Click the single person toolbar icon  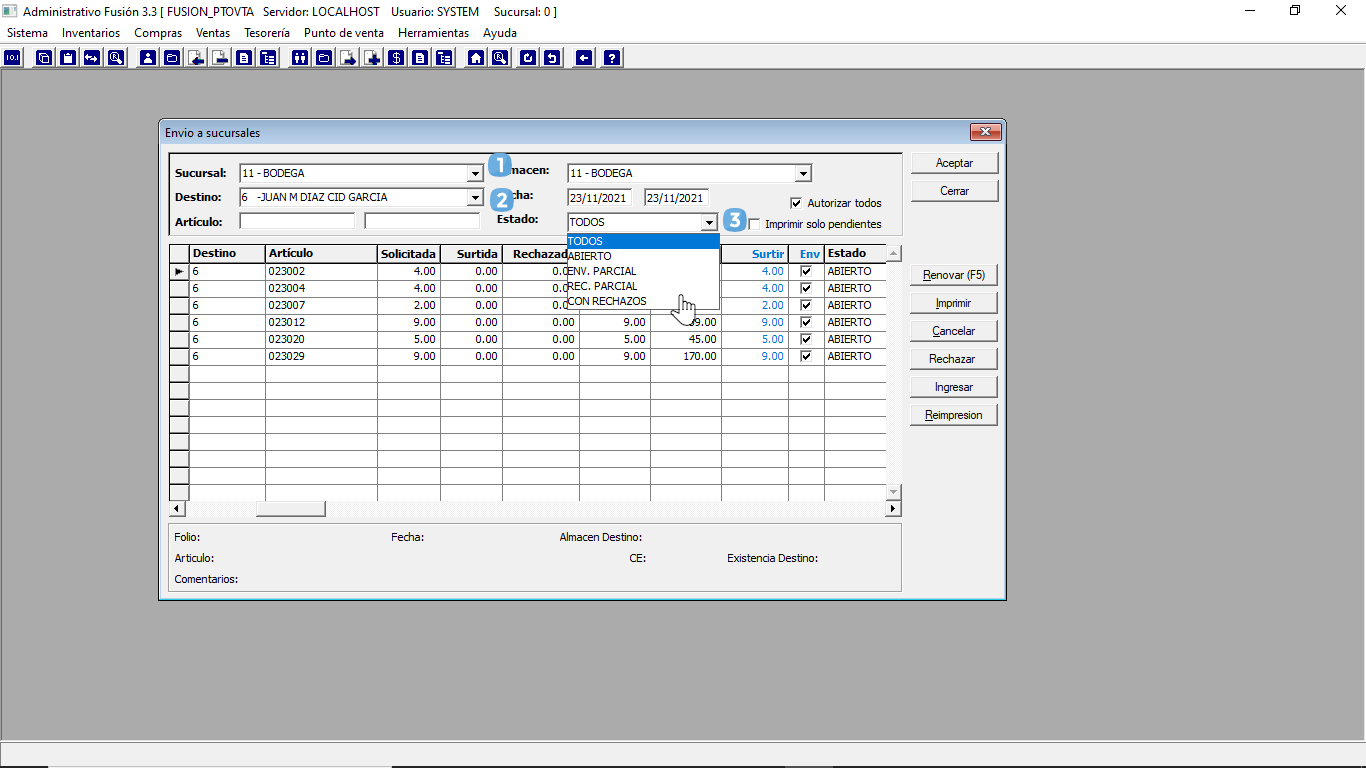148,58
